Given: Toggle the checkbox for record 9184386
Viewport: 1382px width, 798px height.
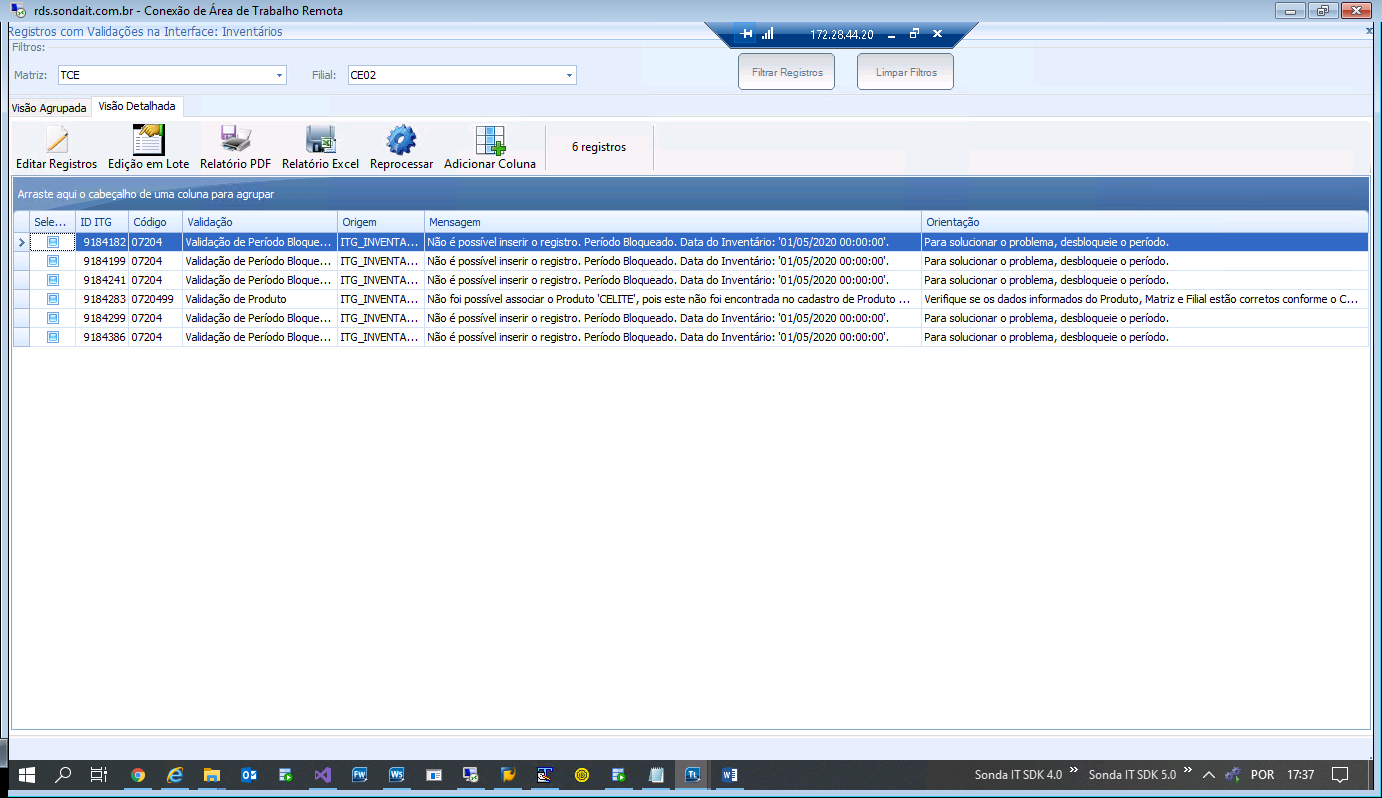Looking at the screenshot, I should click(53, 337).
